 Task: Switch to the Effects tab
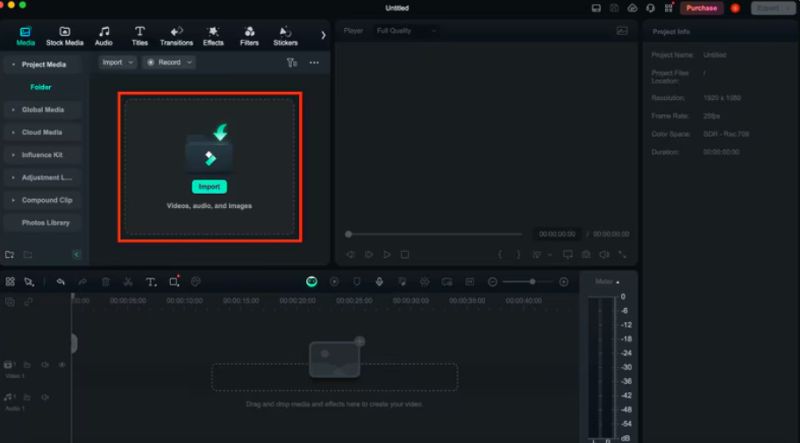click(x=213, y=36)
